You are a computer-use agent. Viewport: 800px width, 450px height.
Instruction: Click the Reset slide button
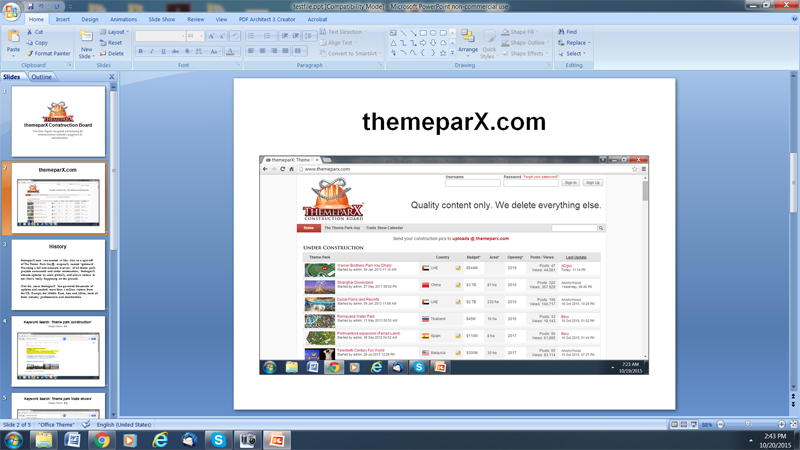111,43
